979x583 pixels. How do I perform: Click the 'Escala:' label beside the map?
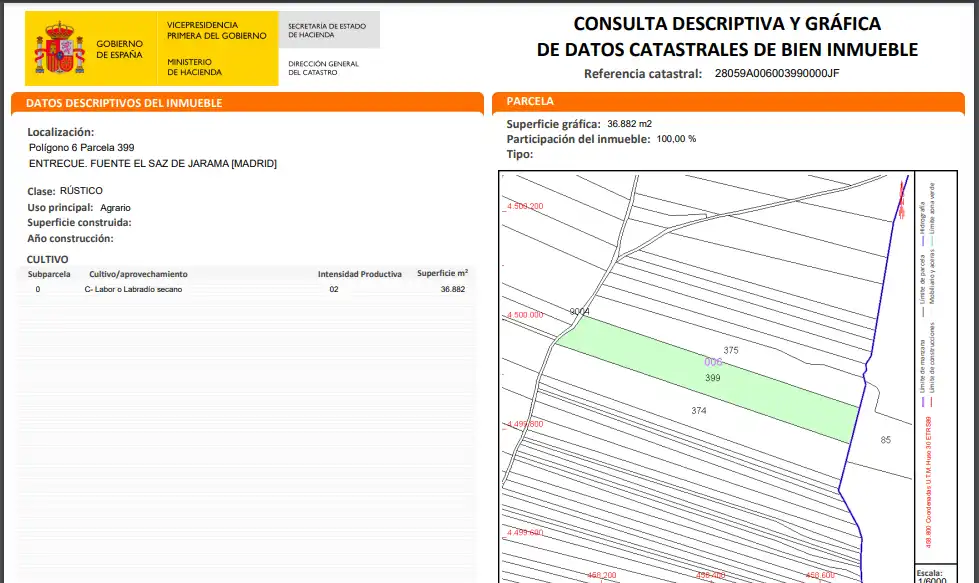pos(930,572)
